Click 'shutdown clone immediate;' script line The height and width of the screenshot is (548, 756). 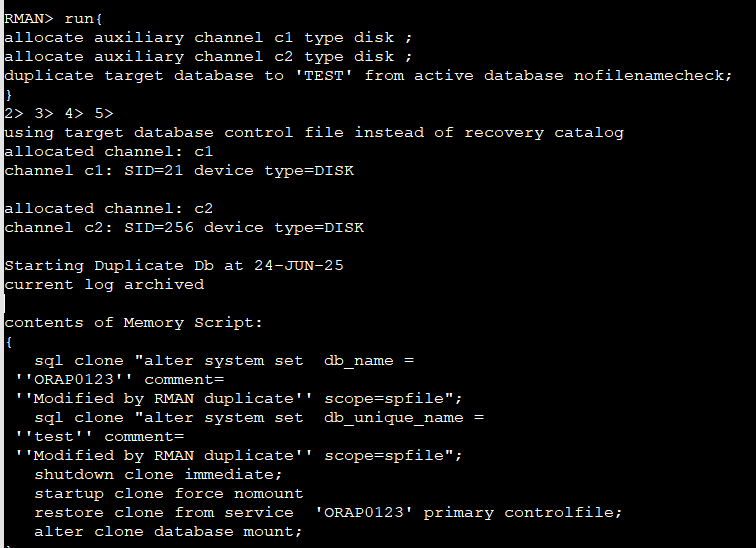click(x=158, y=474)
